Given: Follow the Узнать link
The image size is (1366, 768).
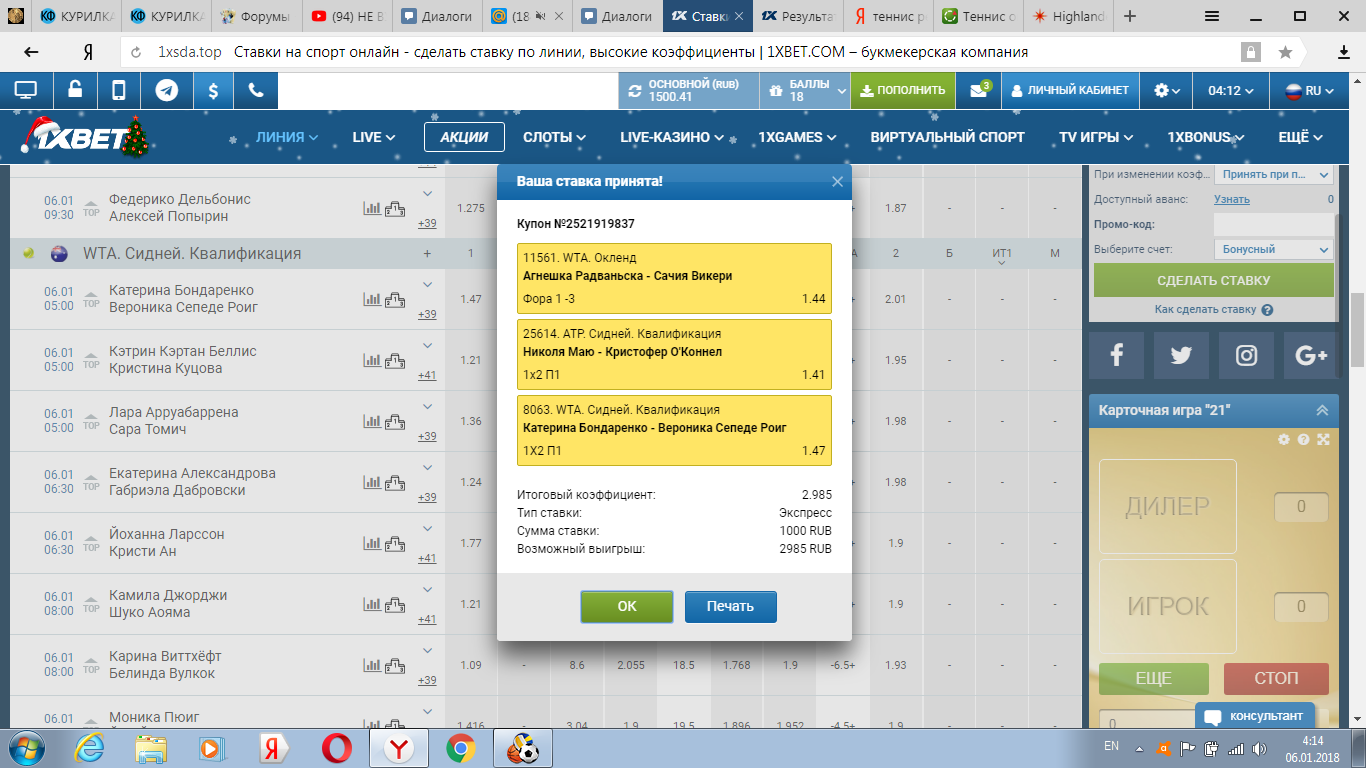Looking at the screenshot, I should [x=1232, y=199].
